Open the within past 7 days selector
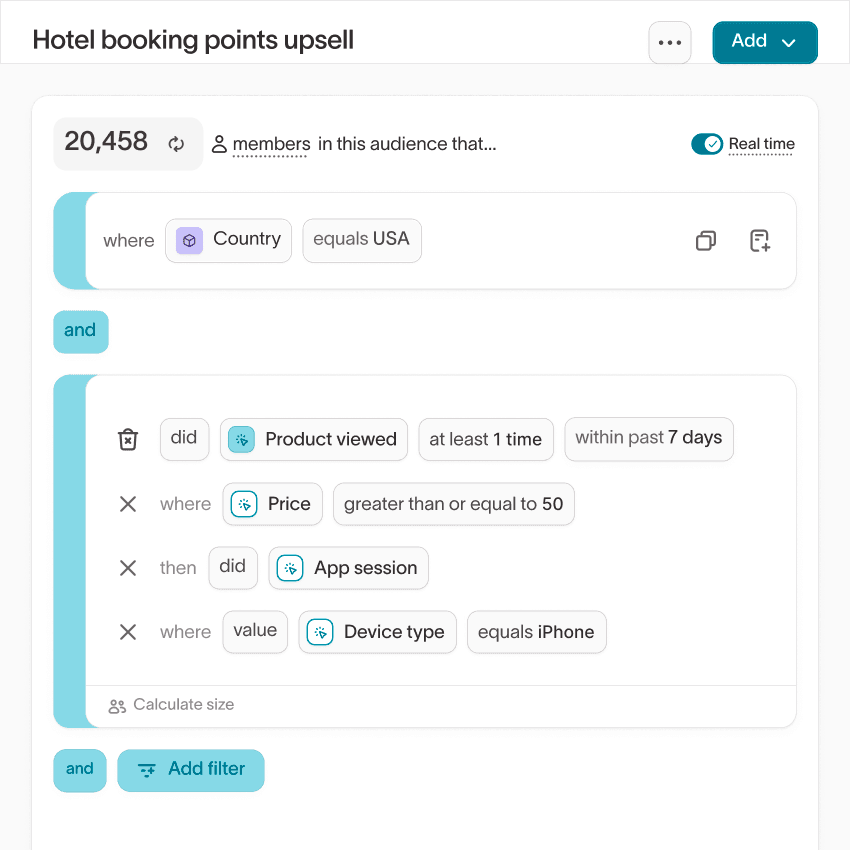The height and width of the screenshot is (850, 850). pos(648,439)
